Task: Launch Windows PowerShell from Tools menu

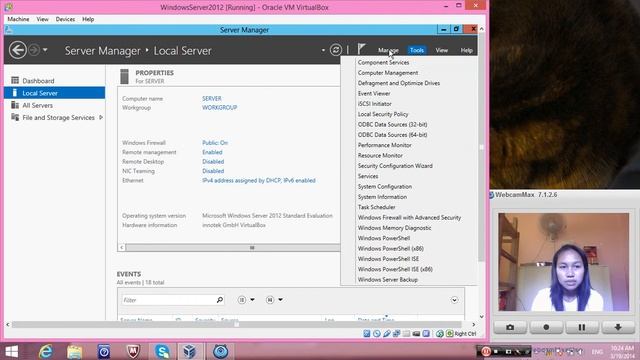Action: coord(384,238)
